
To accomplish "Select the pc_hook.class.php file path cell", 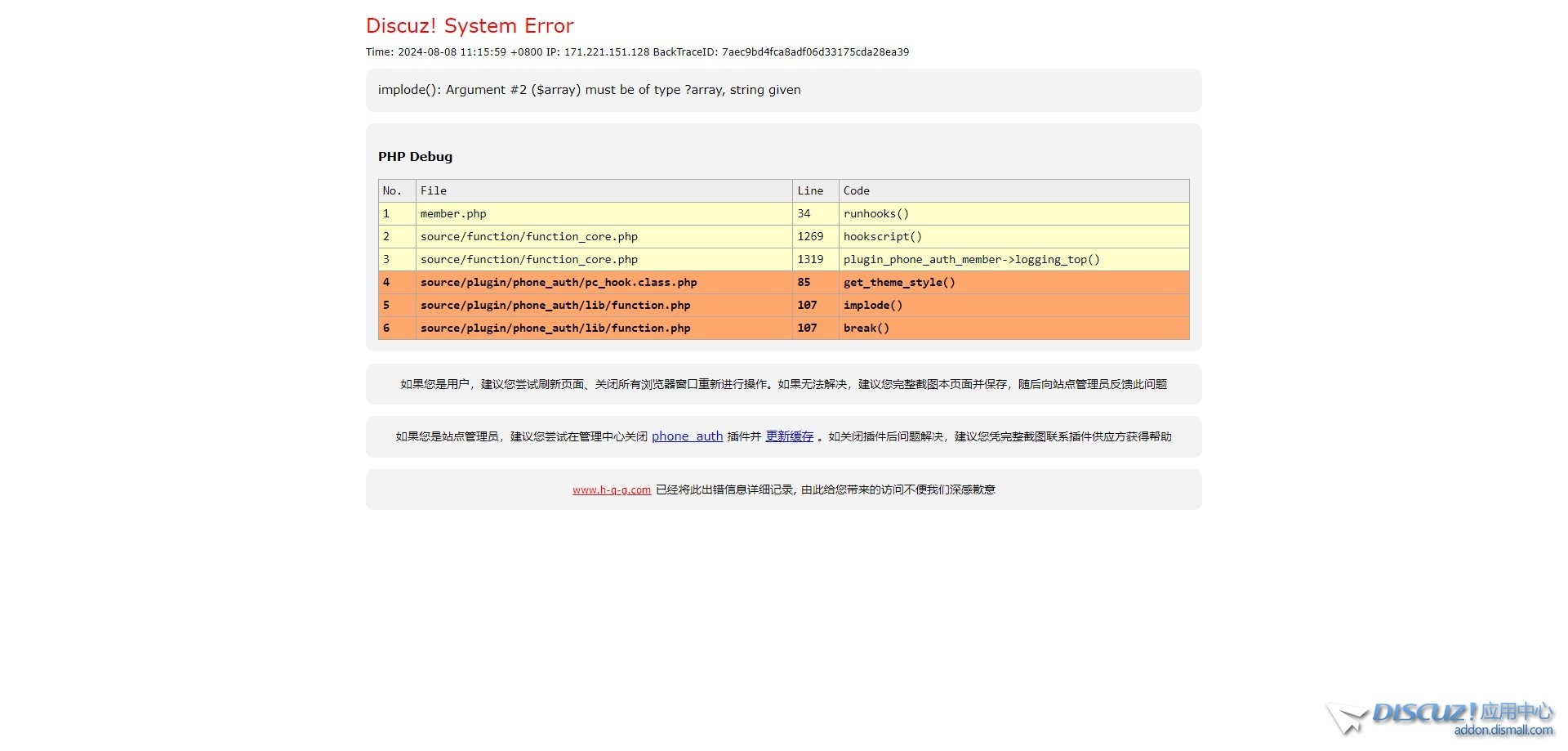I will [x=559, y=283].
